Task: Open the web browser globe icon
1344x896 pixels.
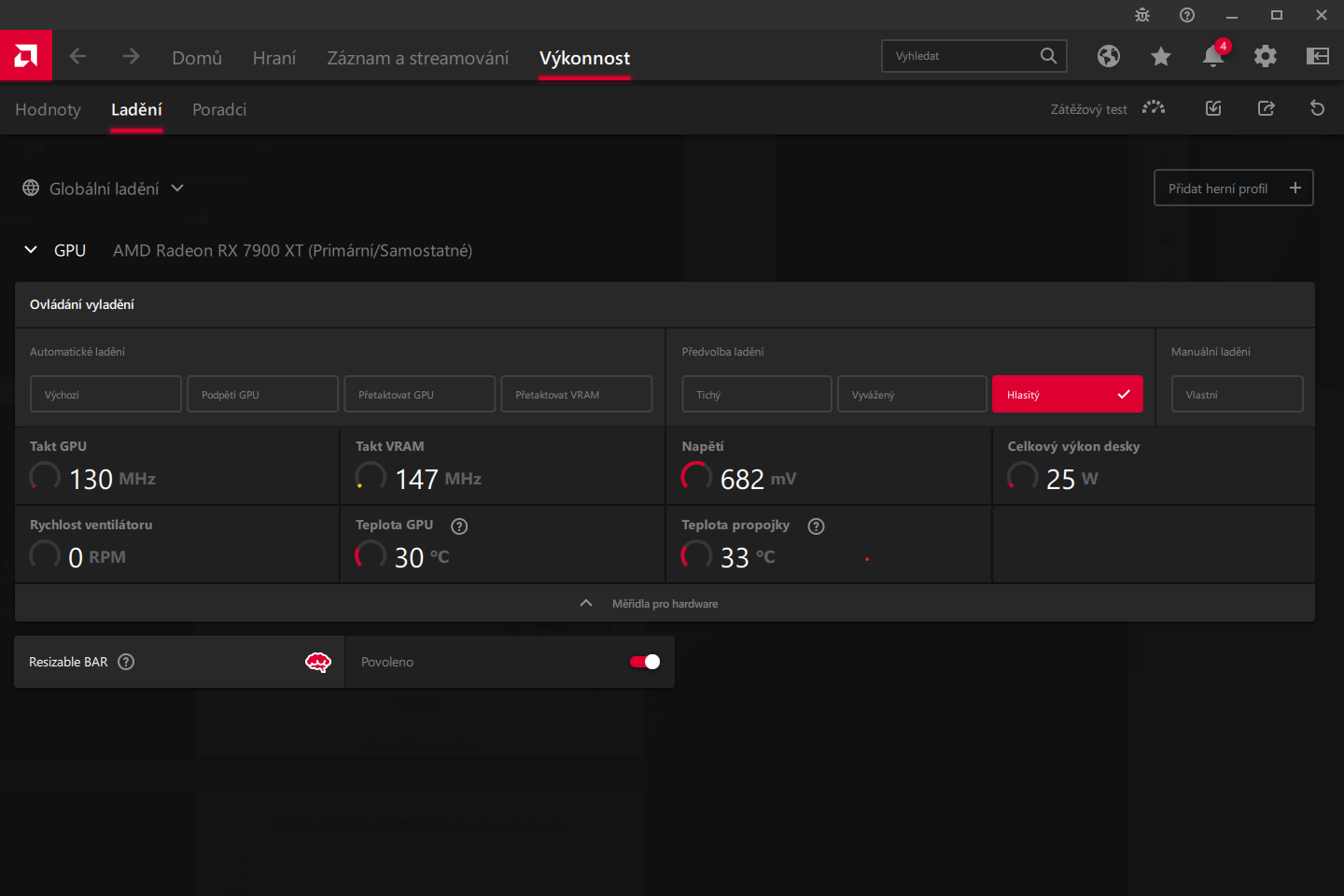Action: click(1109, 56)
